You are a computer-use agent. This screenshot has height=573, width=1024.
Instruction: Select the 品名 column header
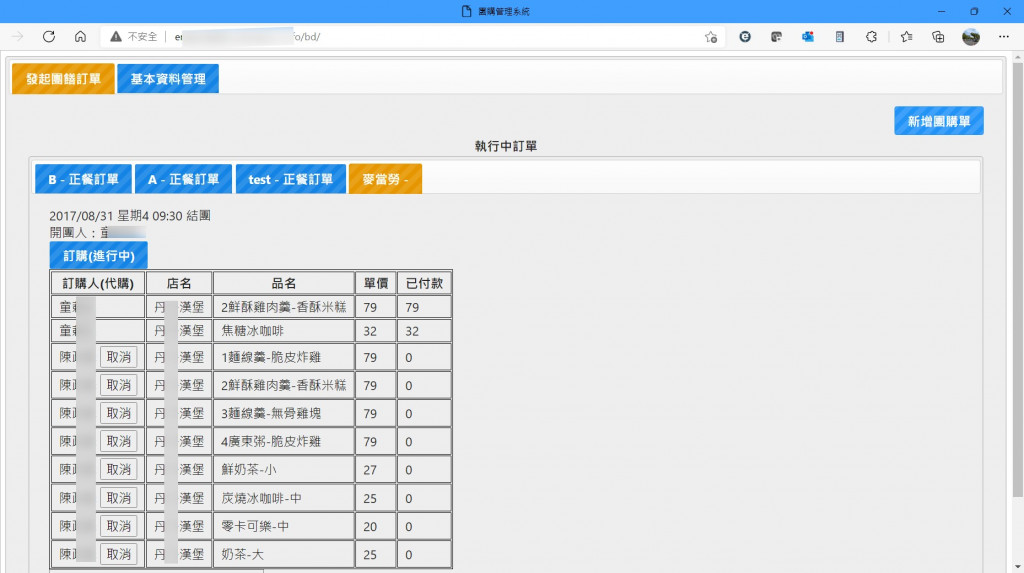283,284
